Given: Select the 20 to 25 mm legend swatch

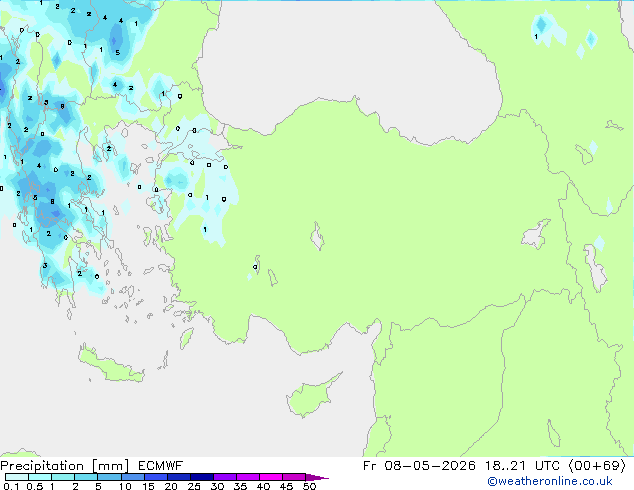Looking at the screenshot, I should point(179,477).
